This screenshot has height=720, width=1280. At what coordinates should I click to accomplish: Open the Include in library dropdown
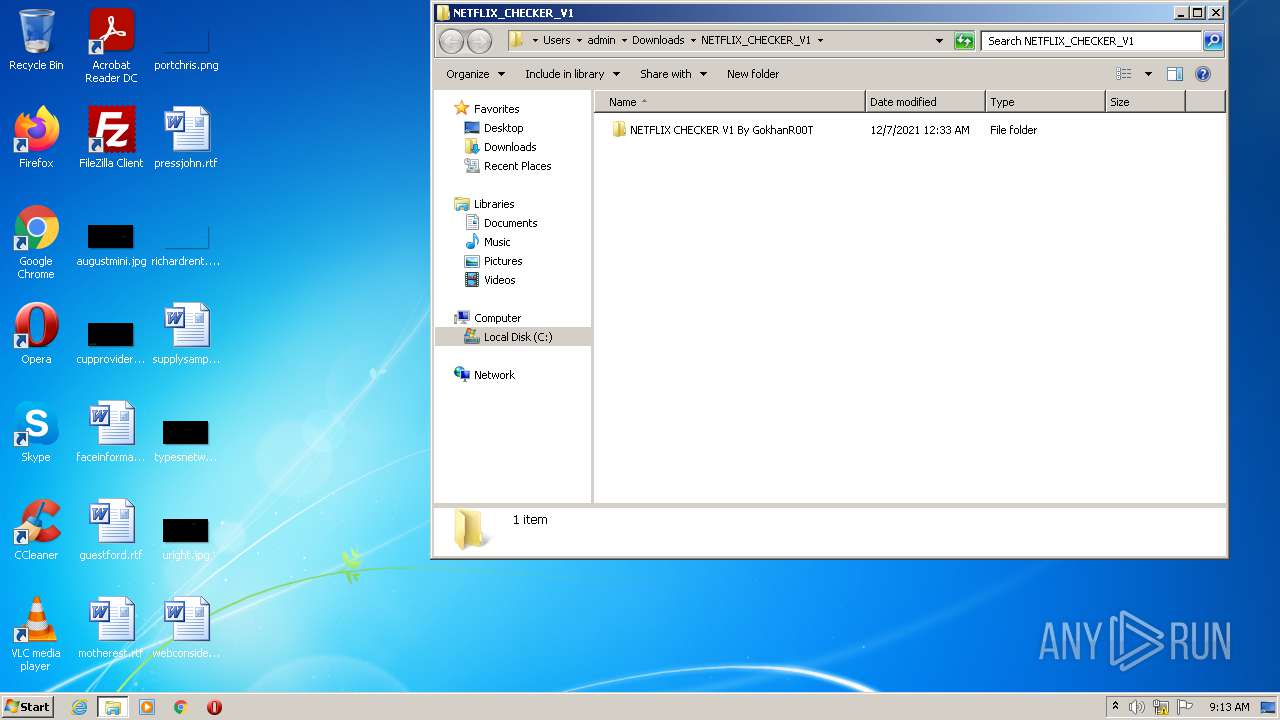tap(572, 74)
